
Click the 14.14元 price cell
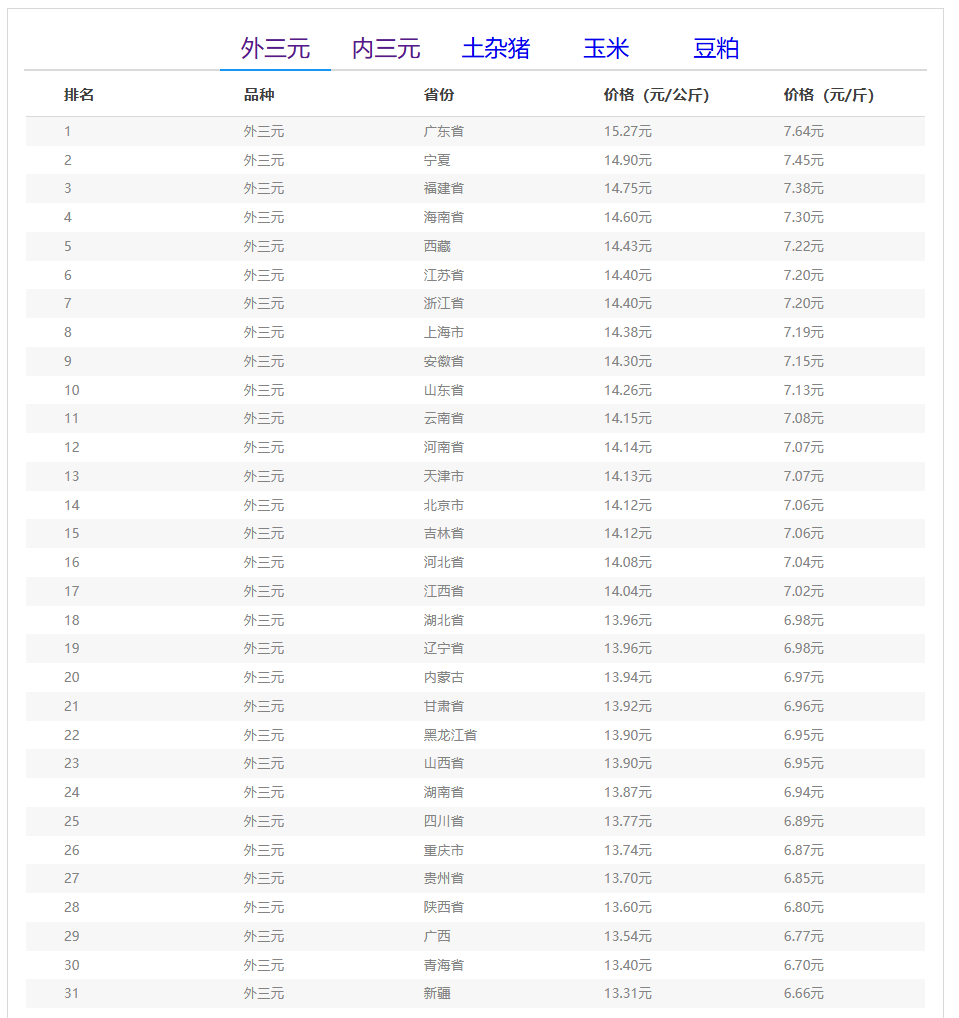(x=628, y=447)
